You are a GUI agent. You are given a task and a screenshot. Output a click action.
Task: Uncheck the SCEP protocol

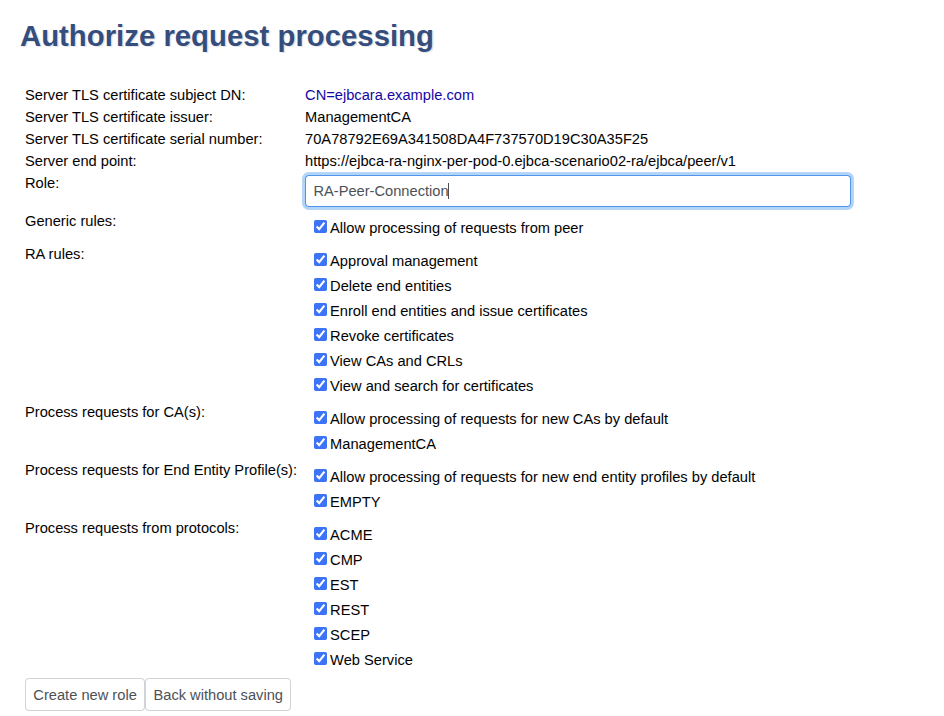pyautogui.click(x=320, y=632)
